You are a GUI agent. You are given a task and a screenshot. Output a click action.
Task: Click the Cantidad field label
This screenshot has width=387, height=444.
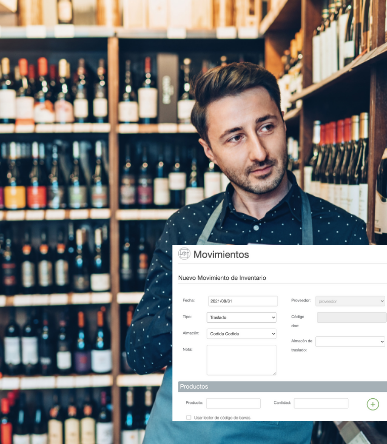pyautogui.click(x=282, y=403)
